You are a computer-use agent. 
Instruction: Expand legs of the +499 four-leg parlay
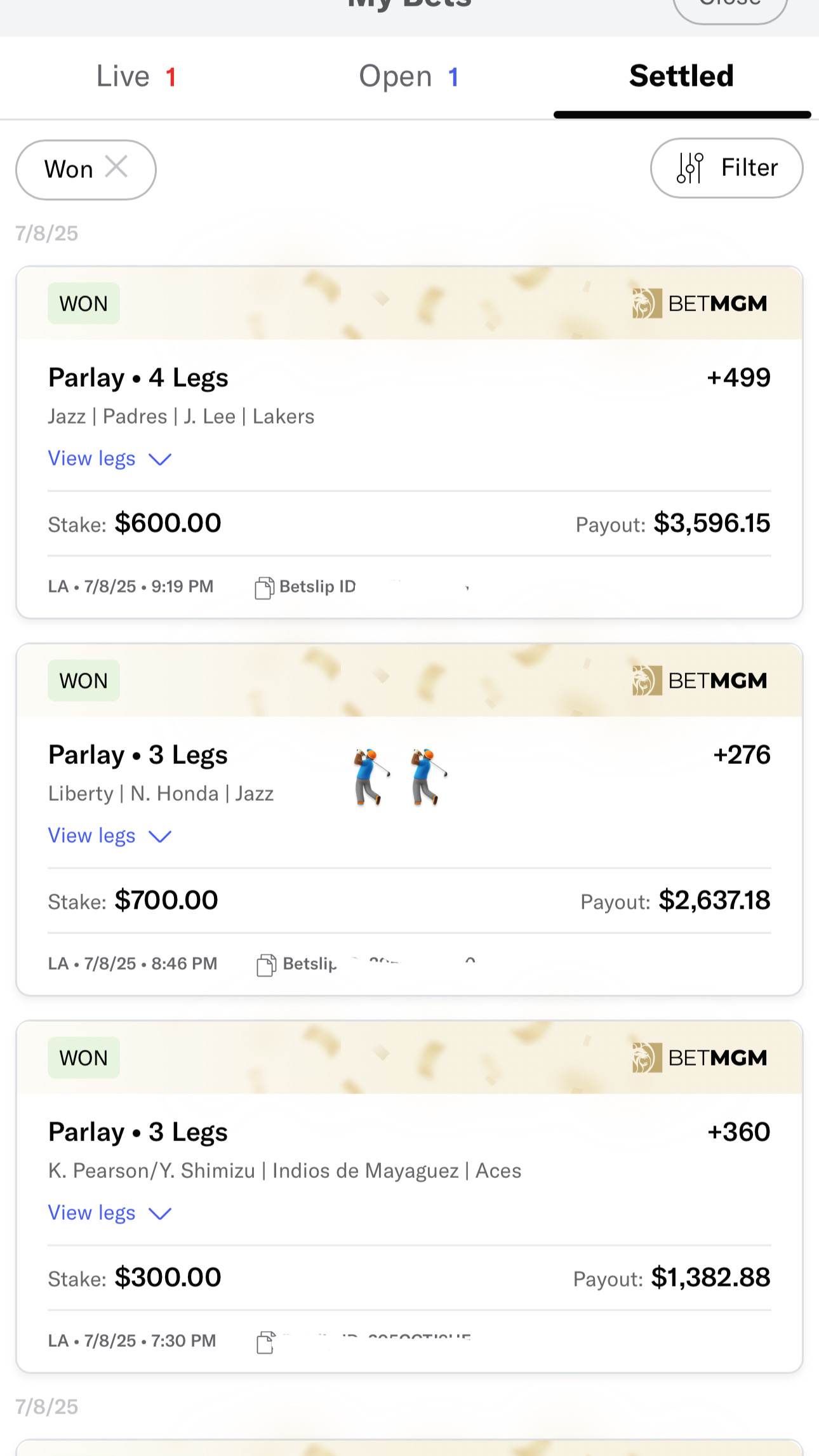point(109,458)
